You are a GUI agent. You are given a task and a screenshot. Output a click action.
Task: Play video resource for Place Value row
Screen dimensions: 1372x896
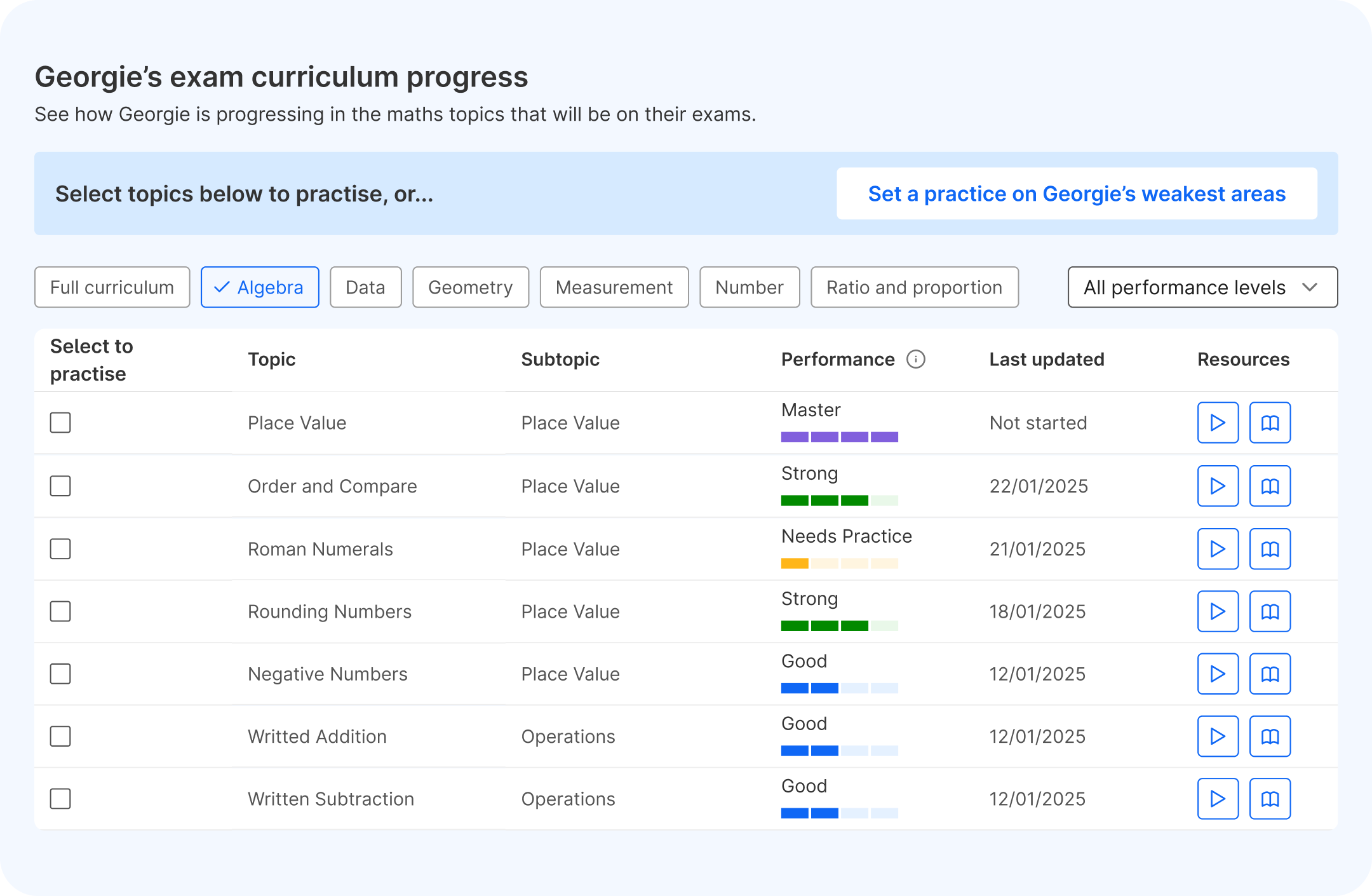tap(1217, 423)
